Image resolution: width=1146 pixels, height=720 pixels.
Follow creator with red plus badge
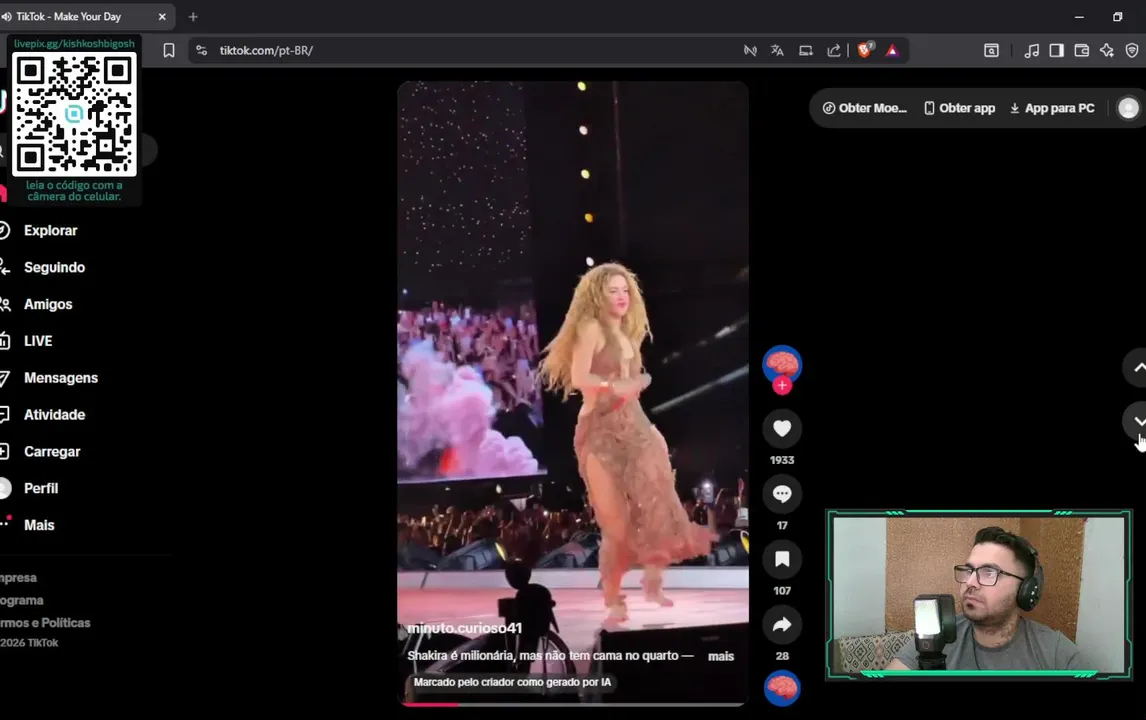coord(782,385)
